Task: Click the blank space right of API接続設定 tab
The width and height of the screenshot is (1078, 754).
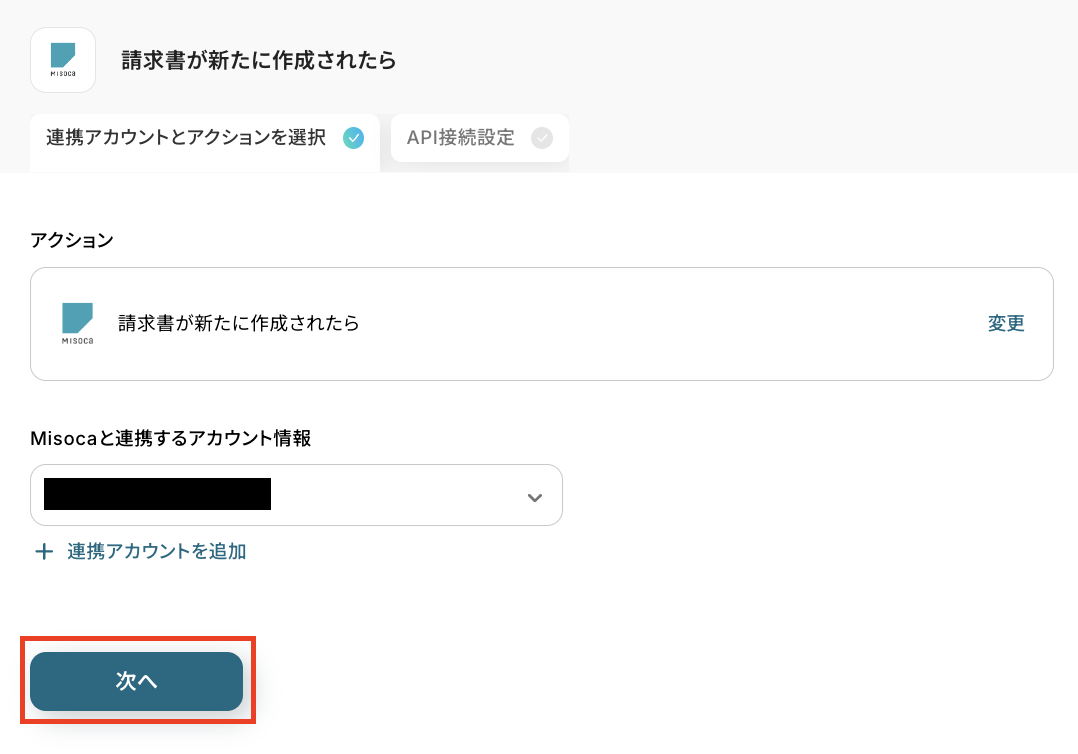Action: (x=800, y=140)
